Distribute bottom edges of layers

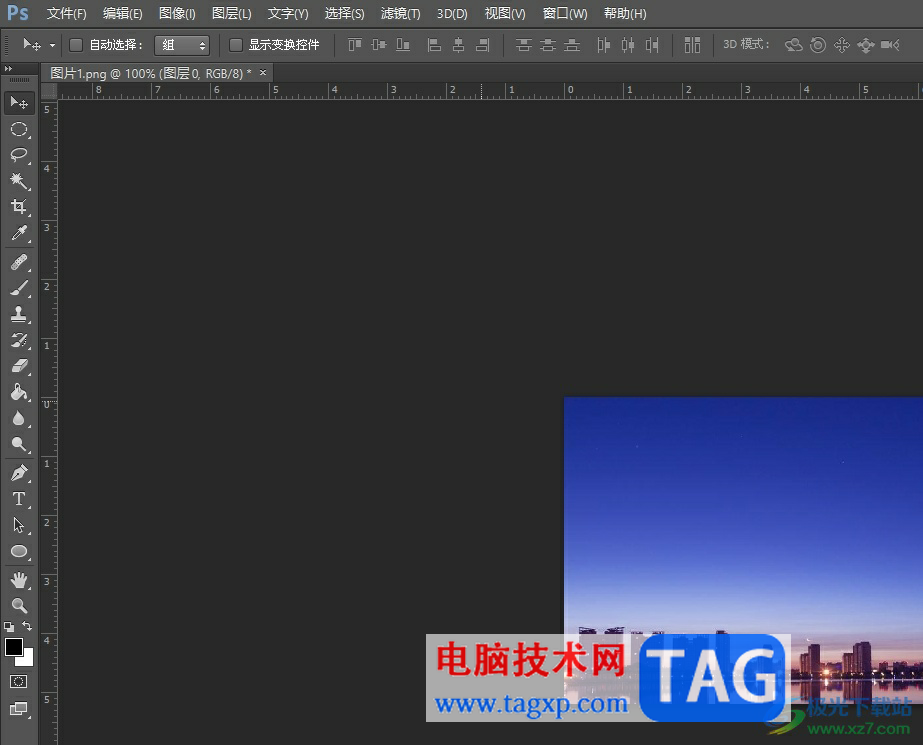(572, 45)
